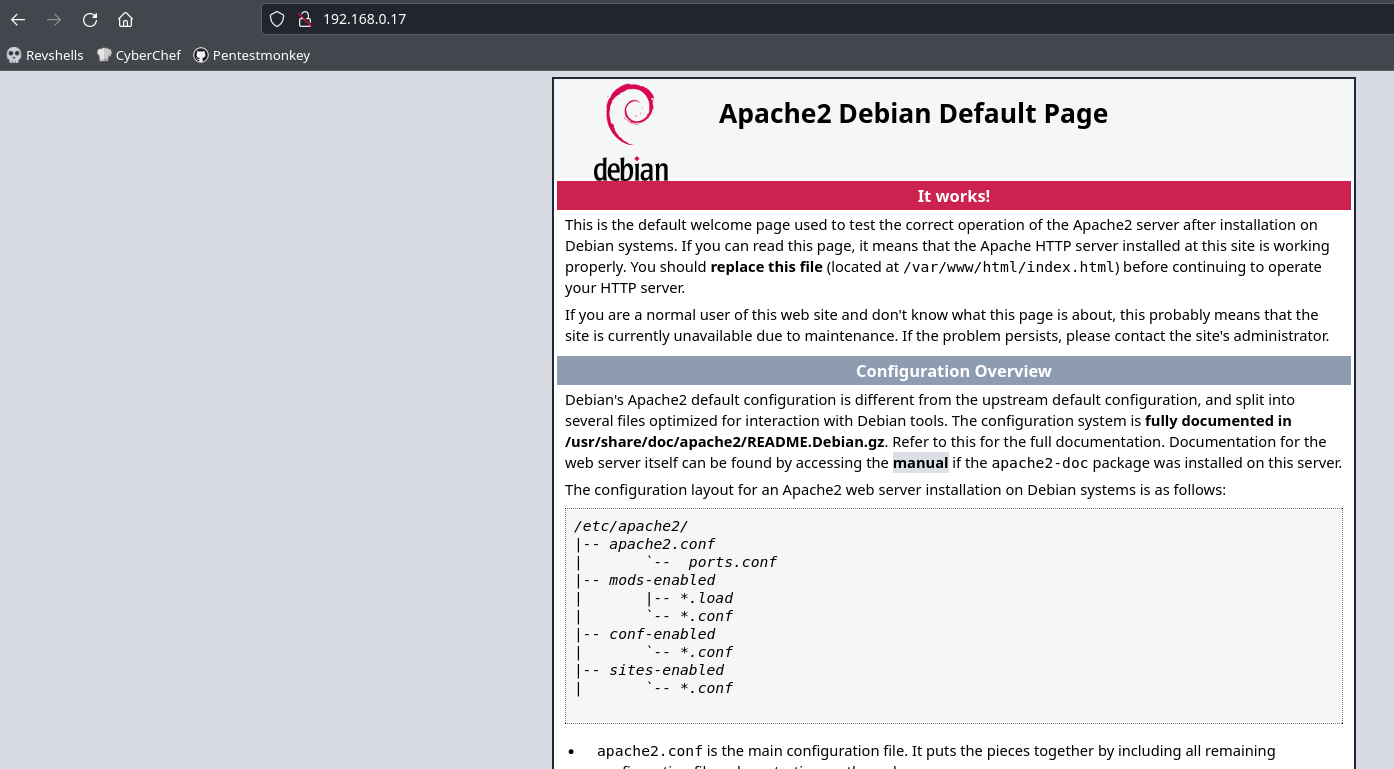1394x769 pixels.
Task: Click the /var/www/html/index.html path text
Action: [x=1010, y=267]
